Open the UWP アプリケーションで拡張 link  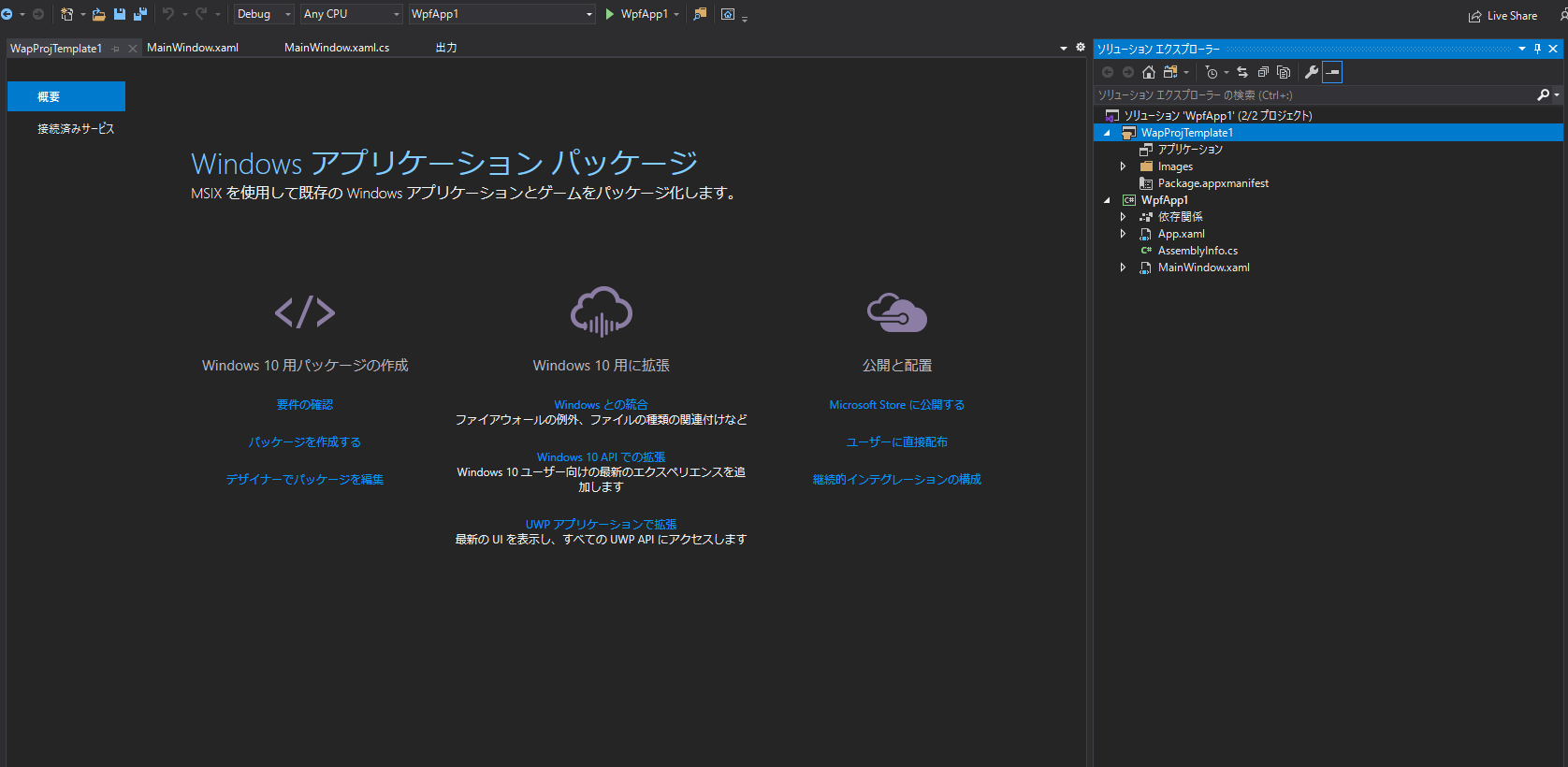coord(602,525)
